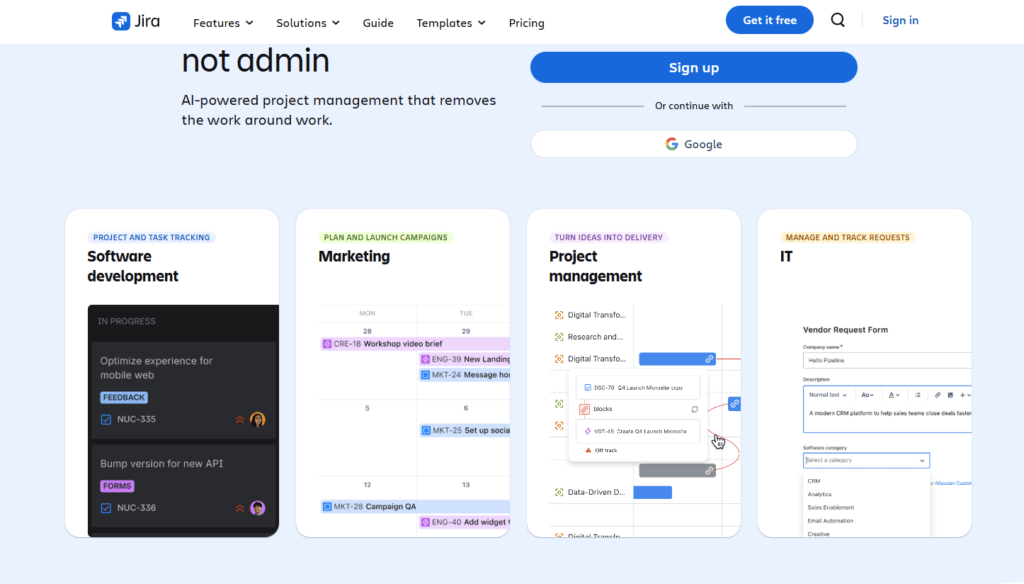The width and height of the screenshot is (1024, 584).
Task: Click avatar on NUC-335 card
Action: (258, 420)
